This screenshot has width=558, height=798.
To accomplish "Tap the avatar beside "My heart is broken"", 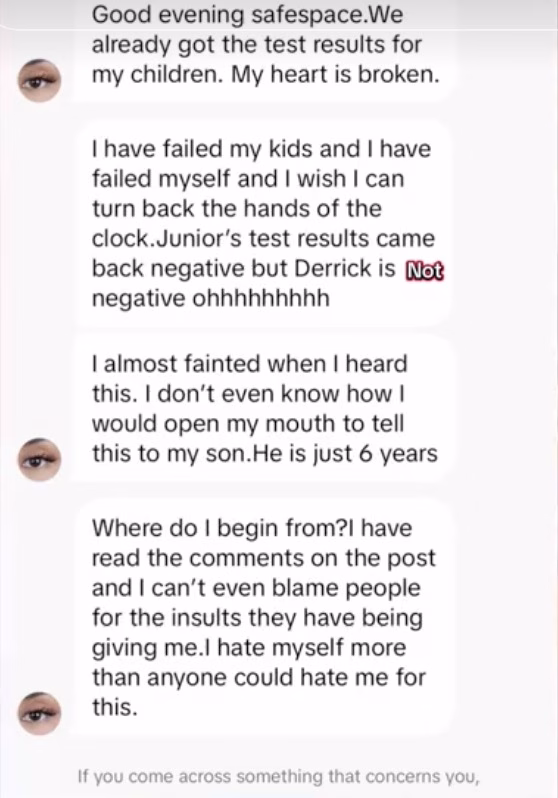I will [x=40, y=80].
